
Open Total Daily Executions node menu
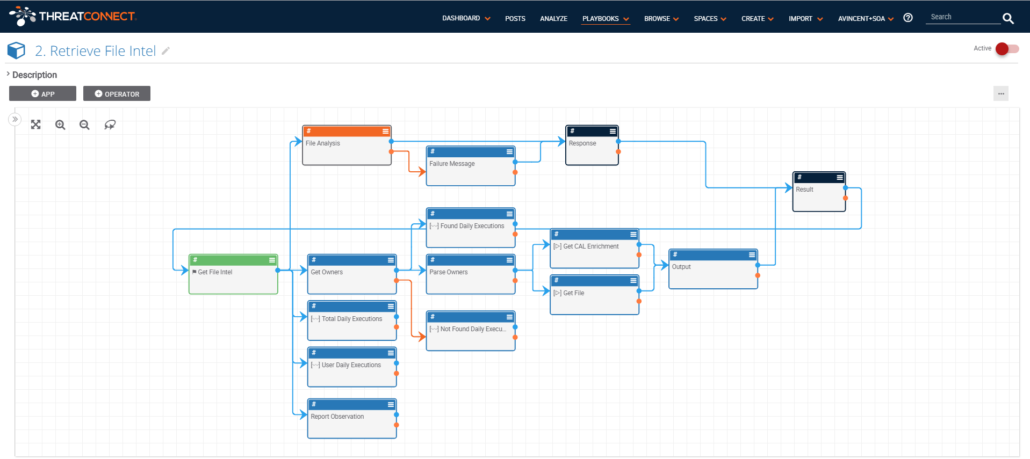coord(391,306)
